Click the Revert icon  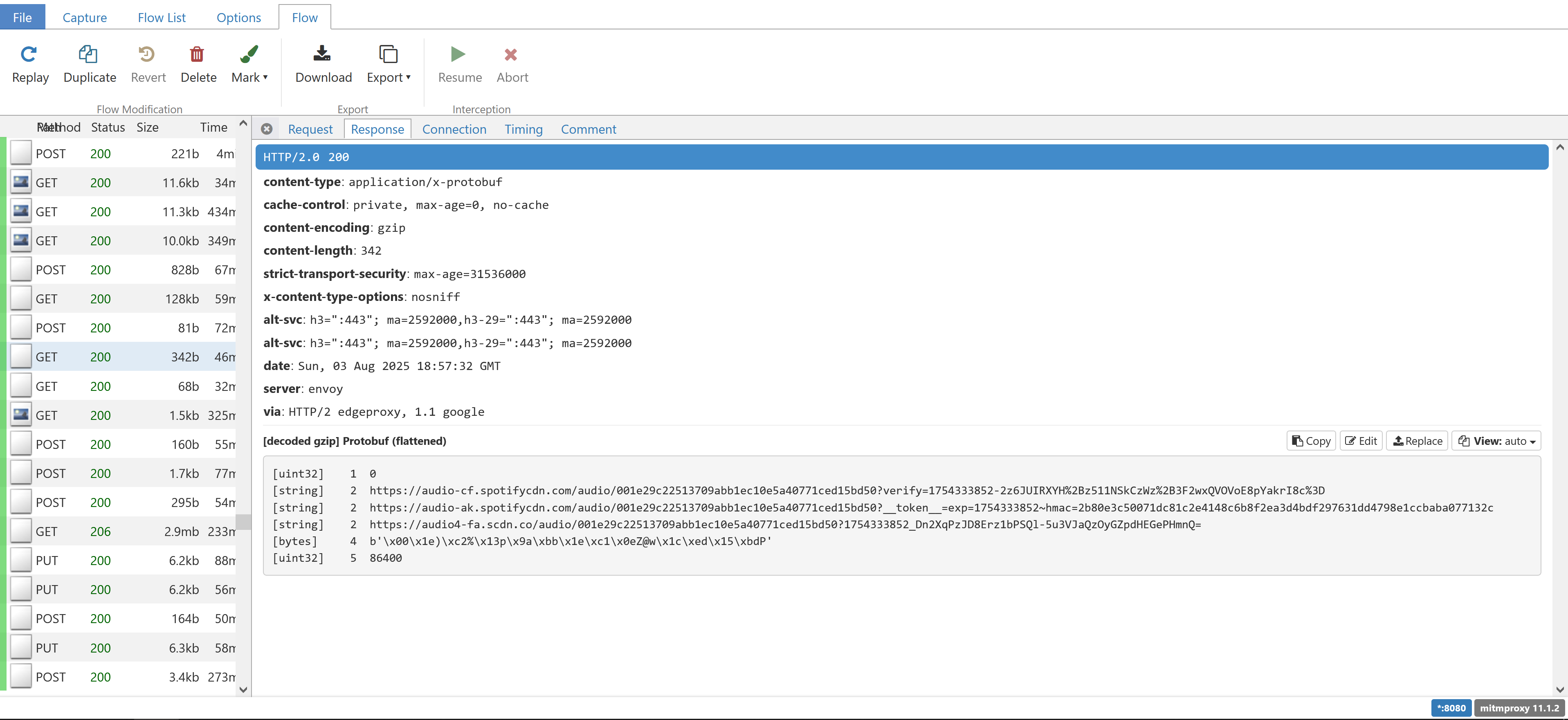(147, 55)
